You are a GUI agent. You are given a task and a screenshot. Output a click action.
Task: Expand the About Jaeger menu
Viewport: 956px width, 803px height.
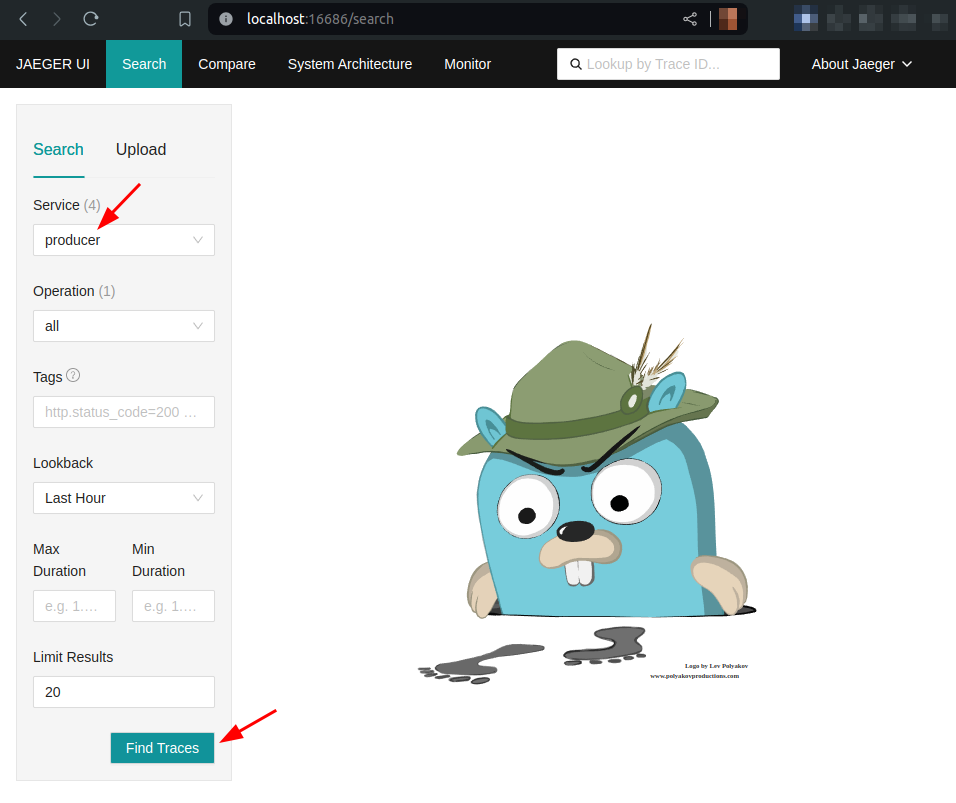coord(861,64)
